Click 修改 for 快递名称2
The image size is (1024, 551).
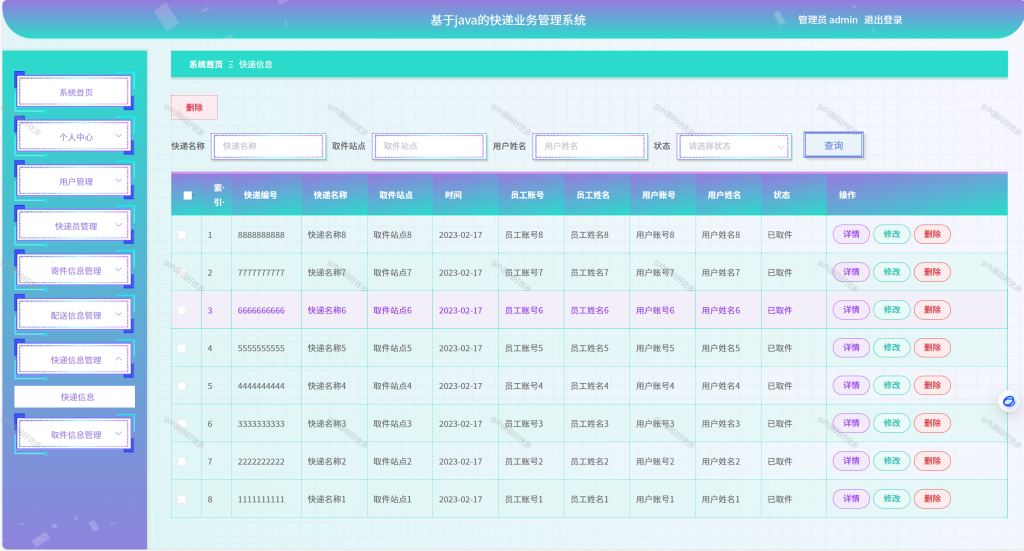coord(891,462)
